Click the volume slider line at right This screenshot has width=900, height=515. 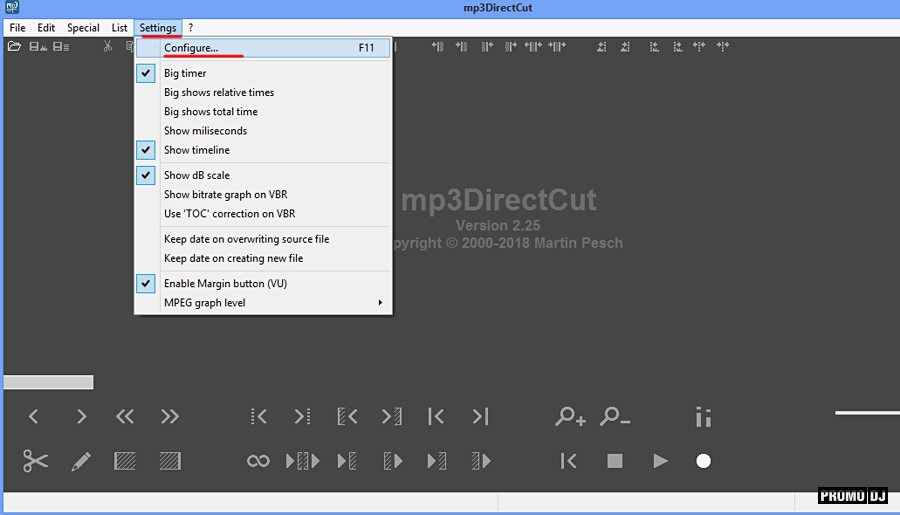click(866, 412)
